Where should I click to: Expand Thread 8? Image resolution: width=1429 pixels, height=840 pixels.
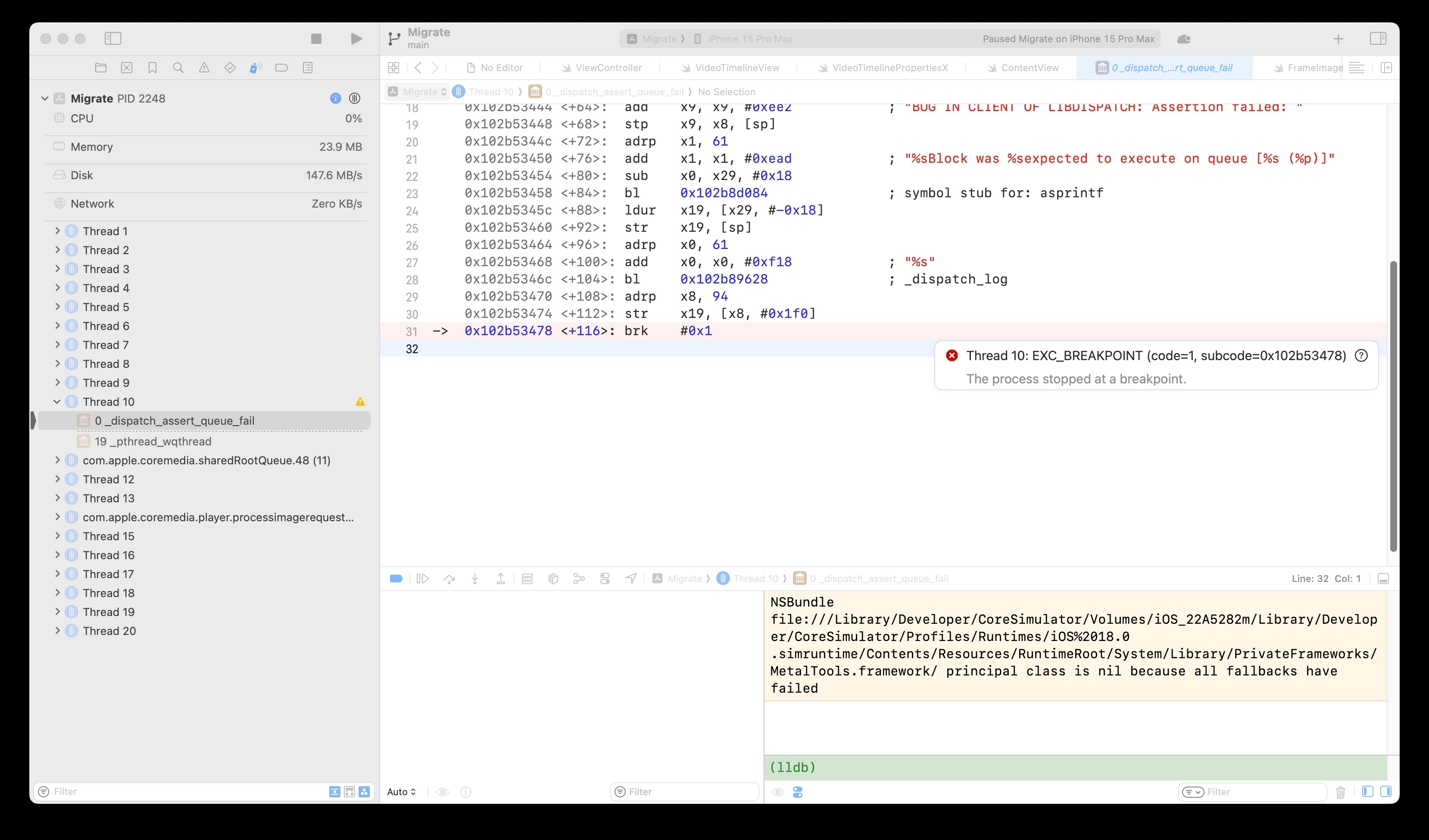click(x=57, y=363)
